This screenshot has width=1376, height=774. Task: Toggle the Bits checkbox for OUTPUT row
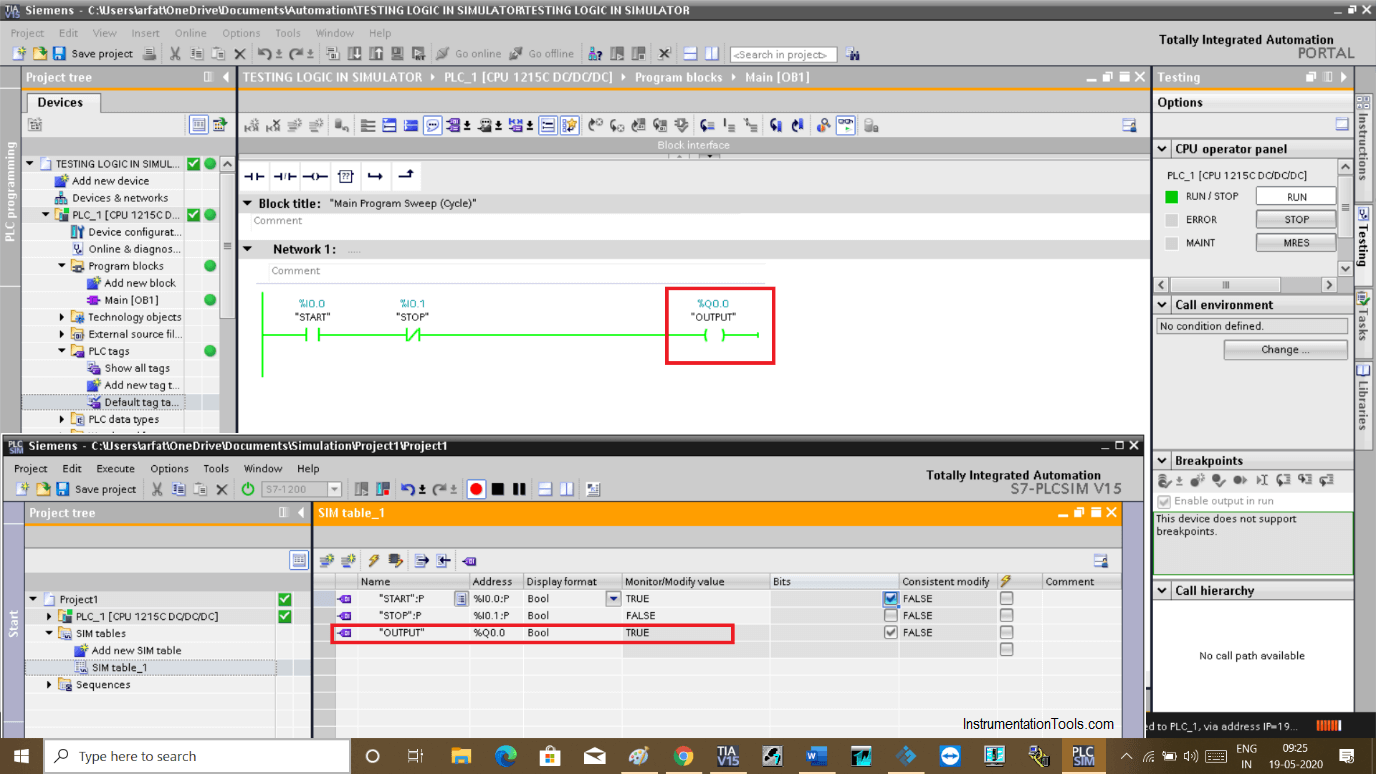click(891, 633)
